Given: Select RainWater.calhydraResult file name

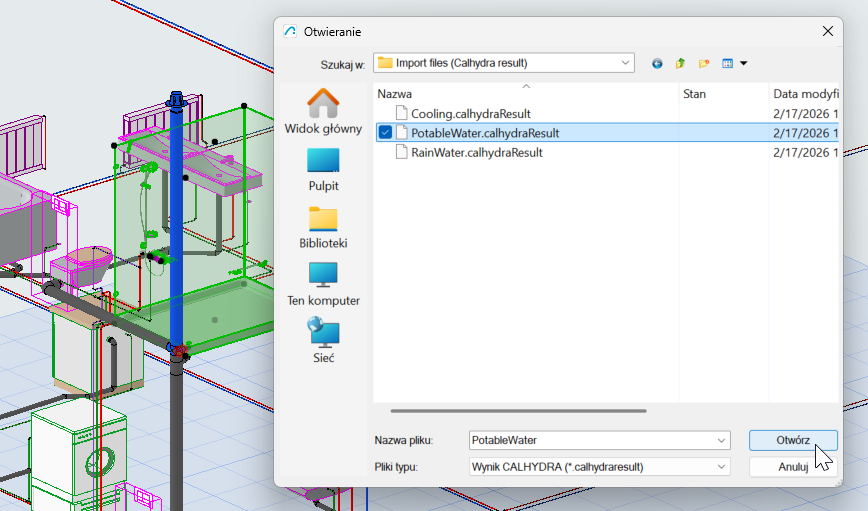Looking at the screenshot, I should [477, 153].
